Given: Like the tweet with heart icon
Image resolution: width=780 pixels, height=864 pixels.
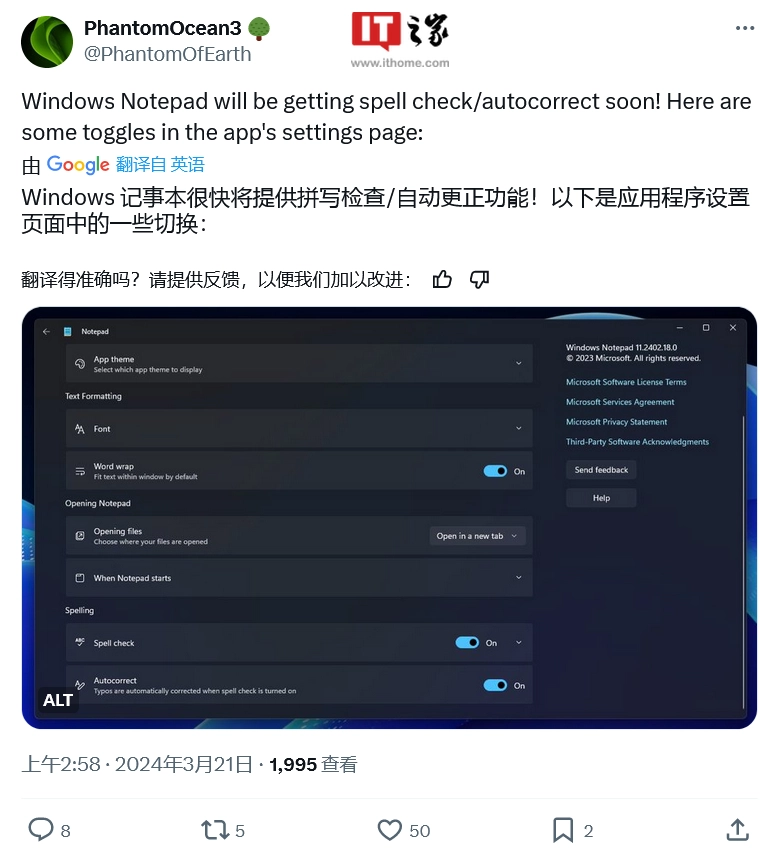Looking at the screenshot, I should click(389, 830).
